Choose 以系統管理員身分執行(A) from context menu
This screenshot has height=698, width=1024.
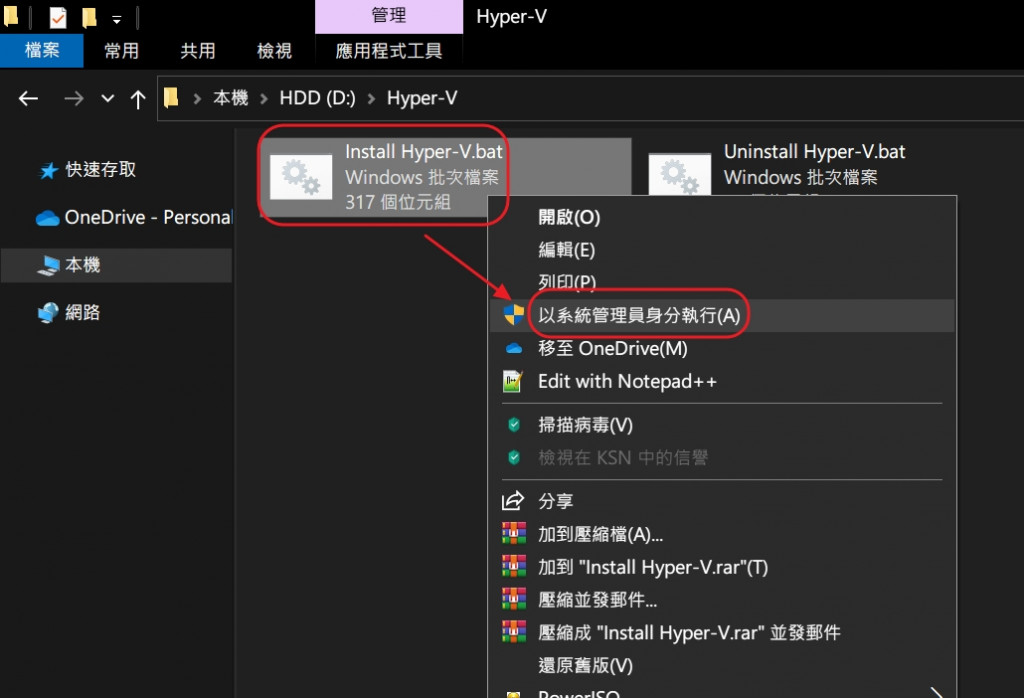(x=722, y=315)
